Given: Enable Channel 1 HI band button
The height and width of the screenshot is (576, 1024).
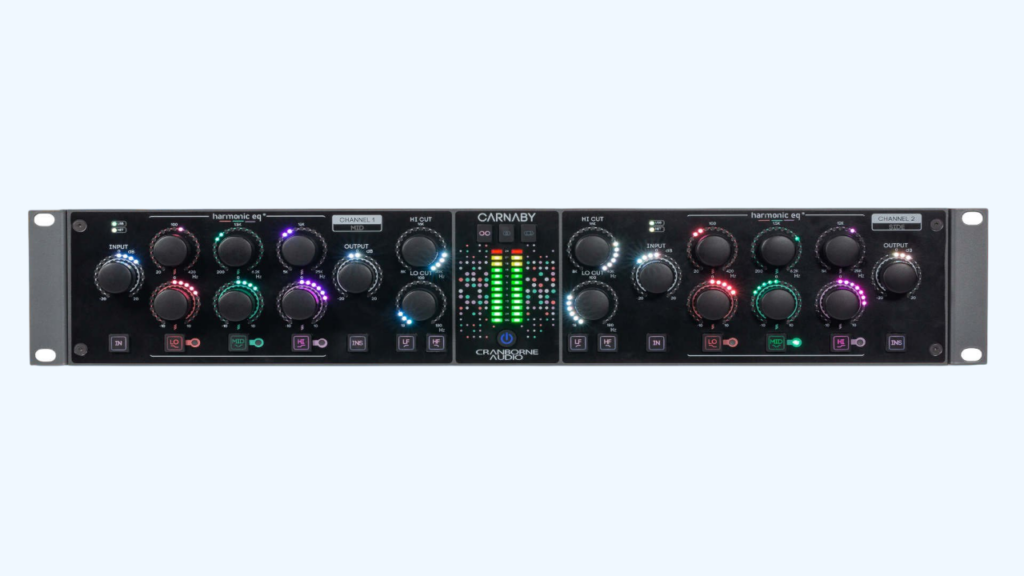Looking at the screenshot, I should (x=300, y=343).
